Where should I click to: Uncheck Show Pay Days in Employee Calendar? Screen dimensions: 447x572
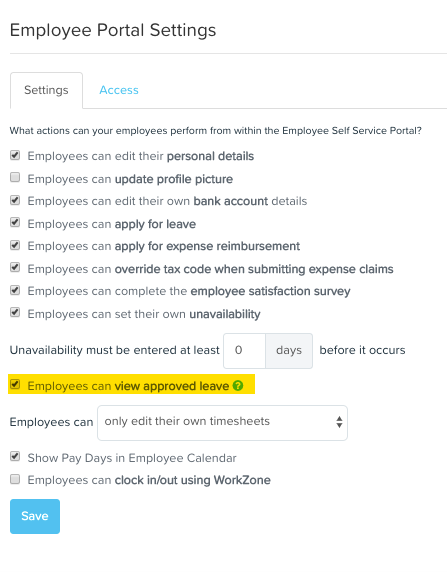pyautogui.click(x=15, y=456)
